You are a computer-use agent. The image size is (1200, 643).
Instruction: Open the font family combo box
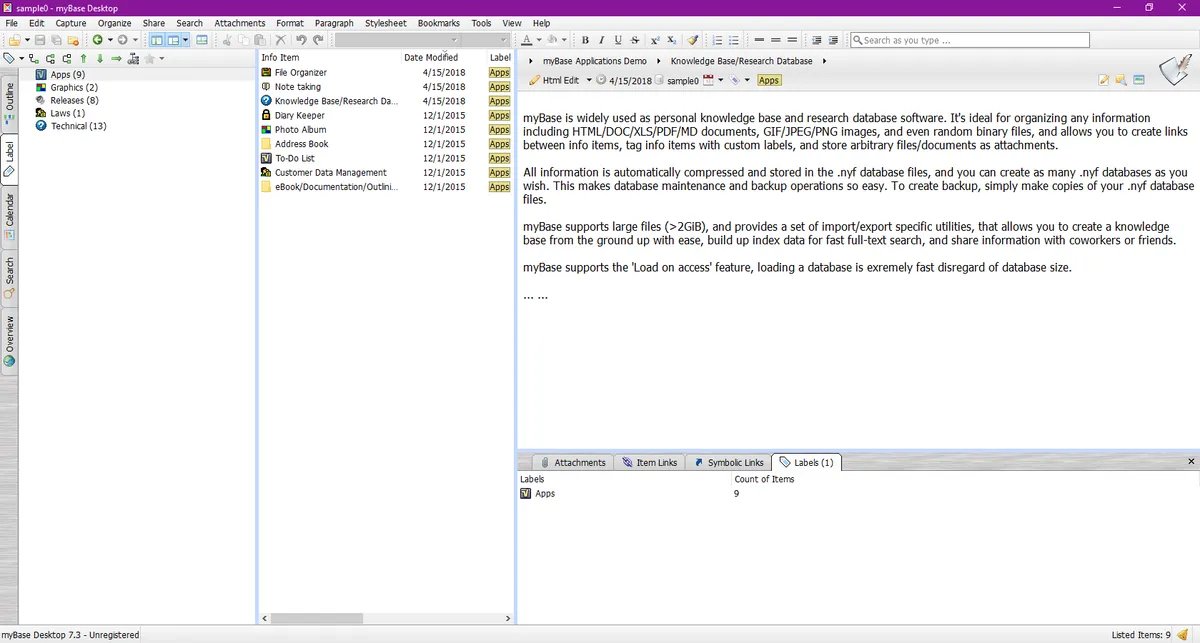coord(398,40)
